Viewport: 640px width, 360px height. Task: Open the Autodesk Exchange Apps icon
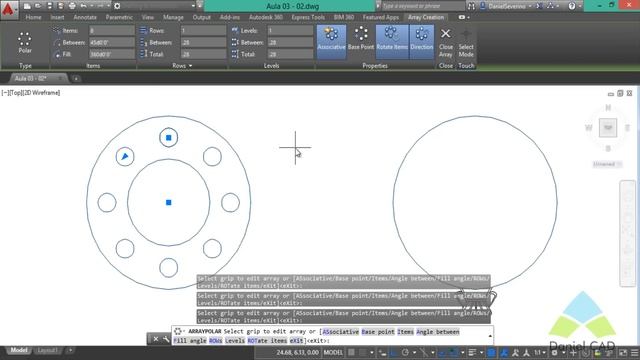coord(539,6)
